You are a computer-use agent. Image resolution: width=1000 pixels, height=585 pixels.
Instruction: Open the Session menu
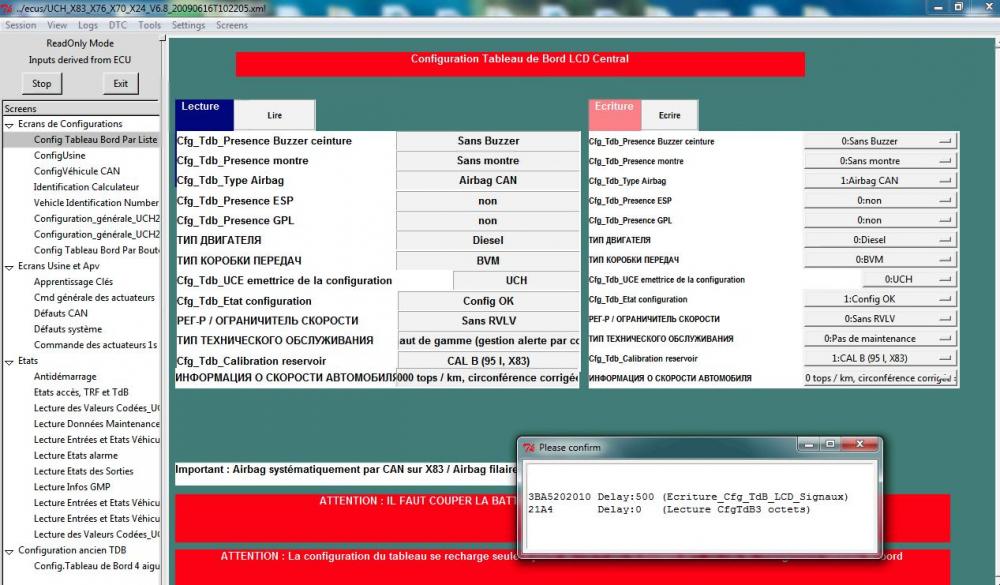click(20, 26)
